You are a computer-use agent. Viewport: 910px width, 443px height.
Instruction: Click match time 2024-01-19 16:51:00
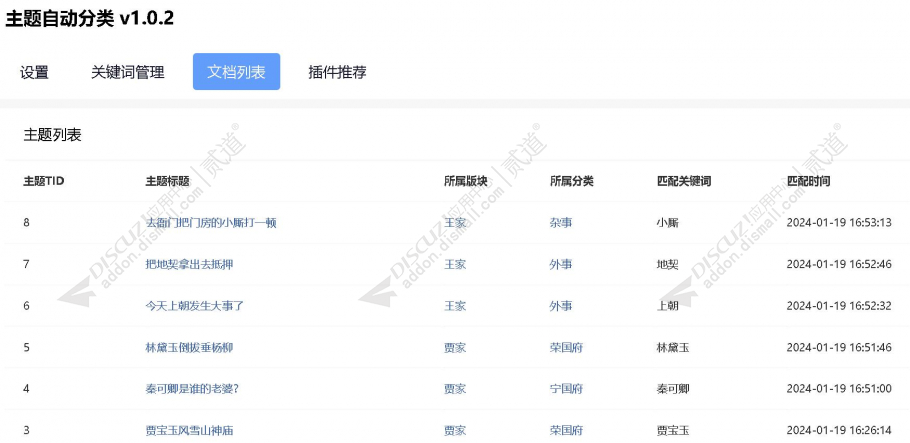click(x=839, y=389)
